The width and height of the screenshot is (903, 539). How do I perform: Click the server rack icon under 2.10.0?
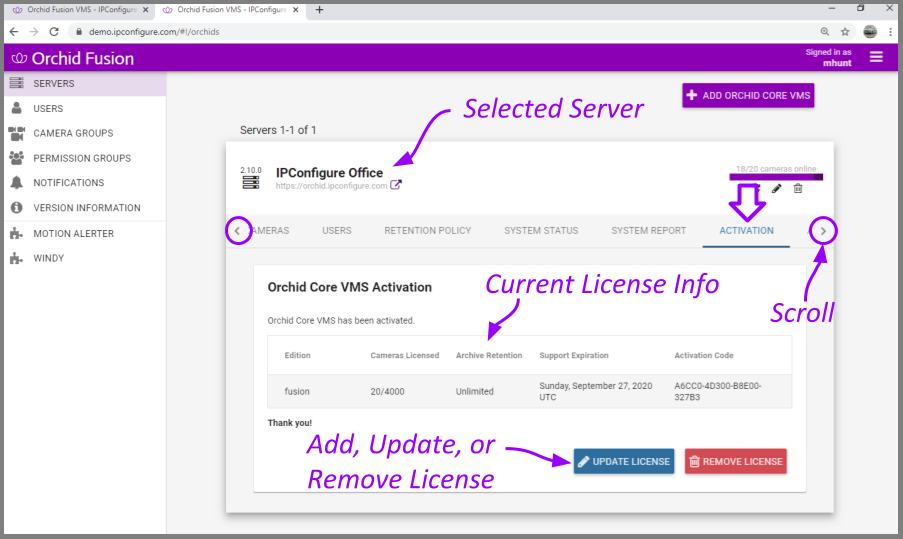click(251, 183)
